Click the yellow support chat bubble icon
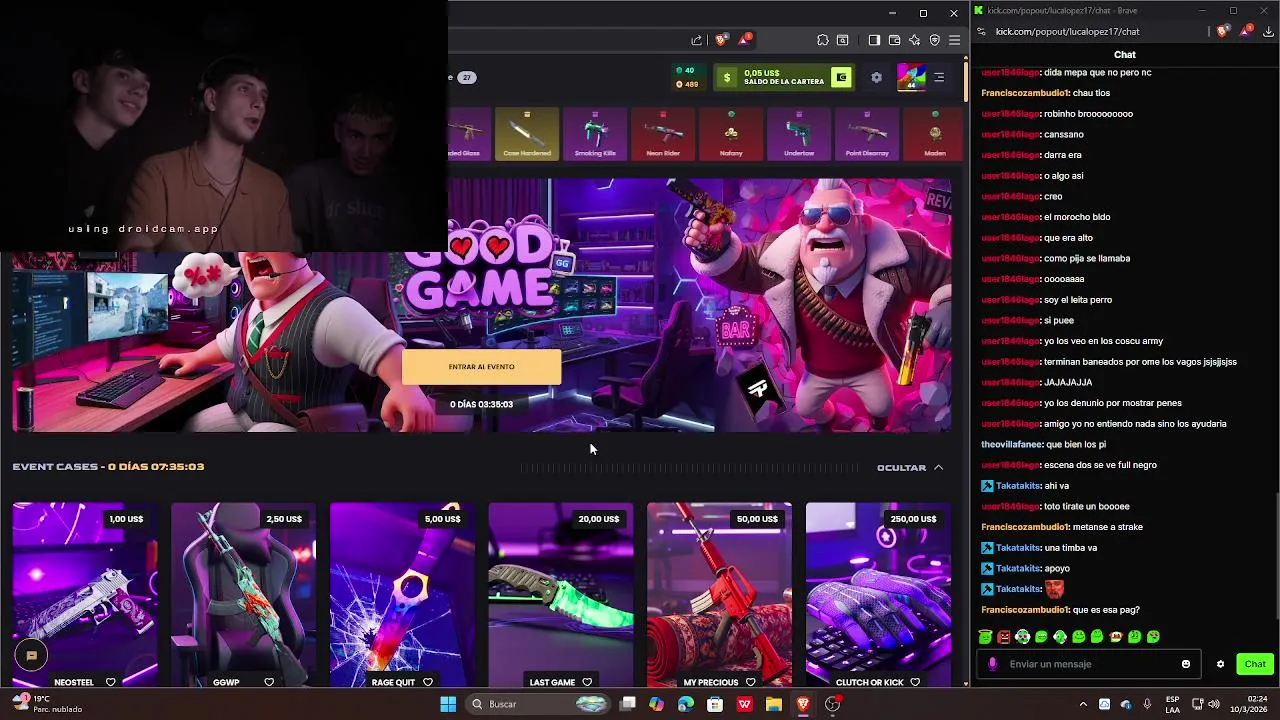 [x=31, y=655]
